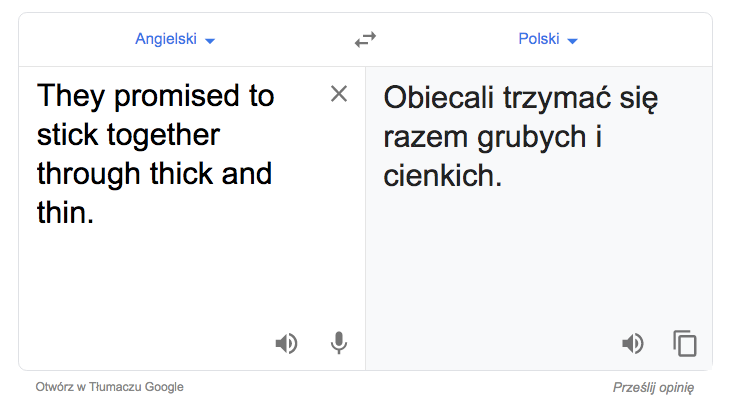Activate microphone voice input
Viewport: 732px width, 405px height.
coord(339,343)
